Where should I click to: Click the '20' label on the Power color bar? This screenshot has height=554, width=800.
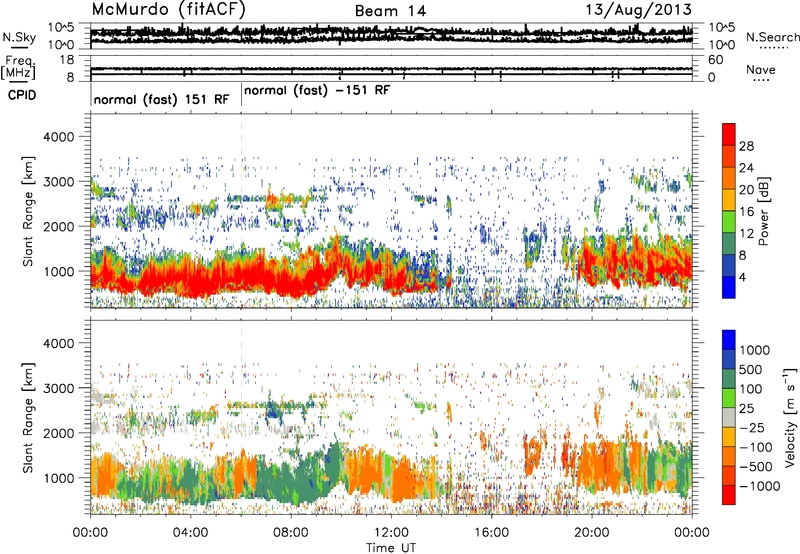coord(746,190)
